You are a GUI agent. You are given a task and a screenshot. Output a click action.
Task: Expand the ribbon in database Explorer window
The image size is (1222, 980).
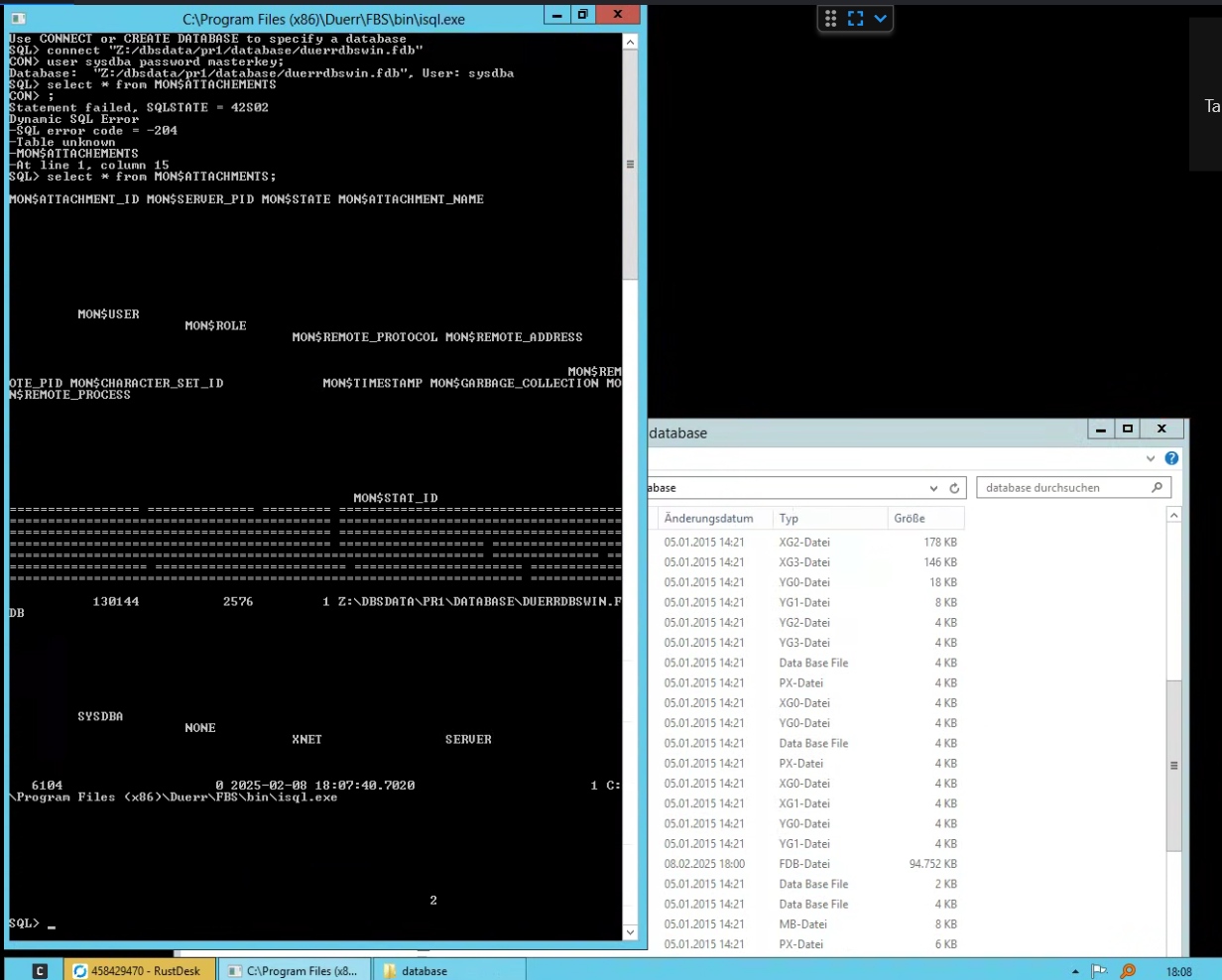tap(1152, 459)
